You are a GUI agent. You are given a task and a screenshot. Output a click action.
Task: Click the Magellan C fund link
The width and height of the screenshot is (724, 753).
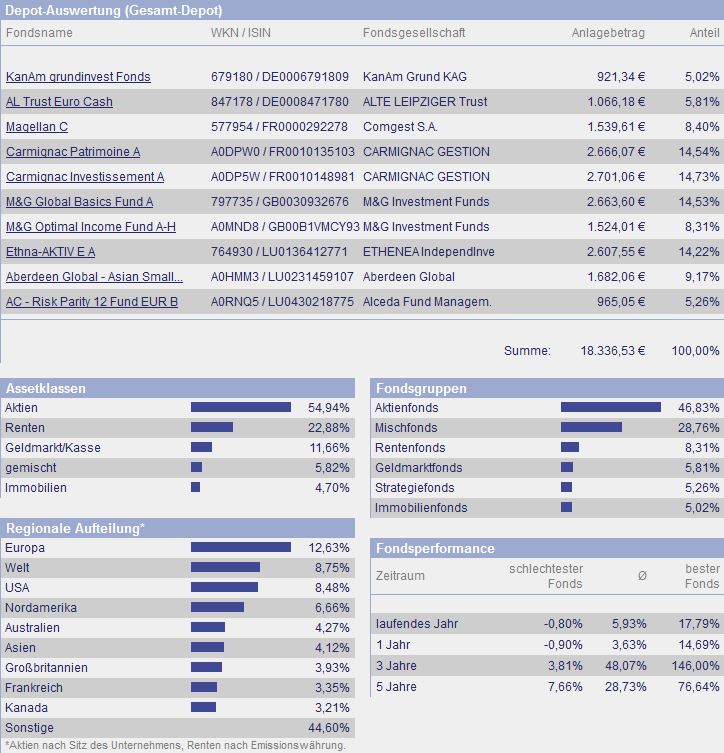coord(37,127)
